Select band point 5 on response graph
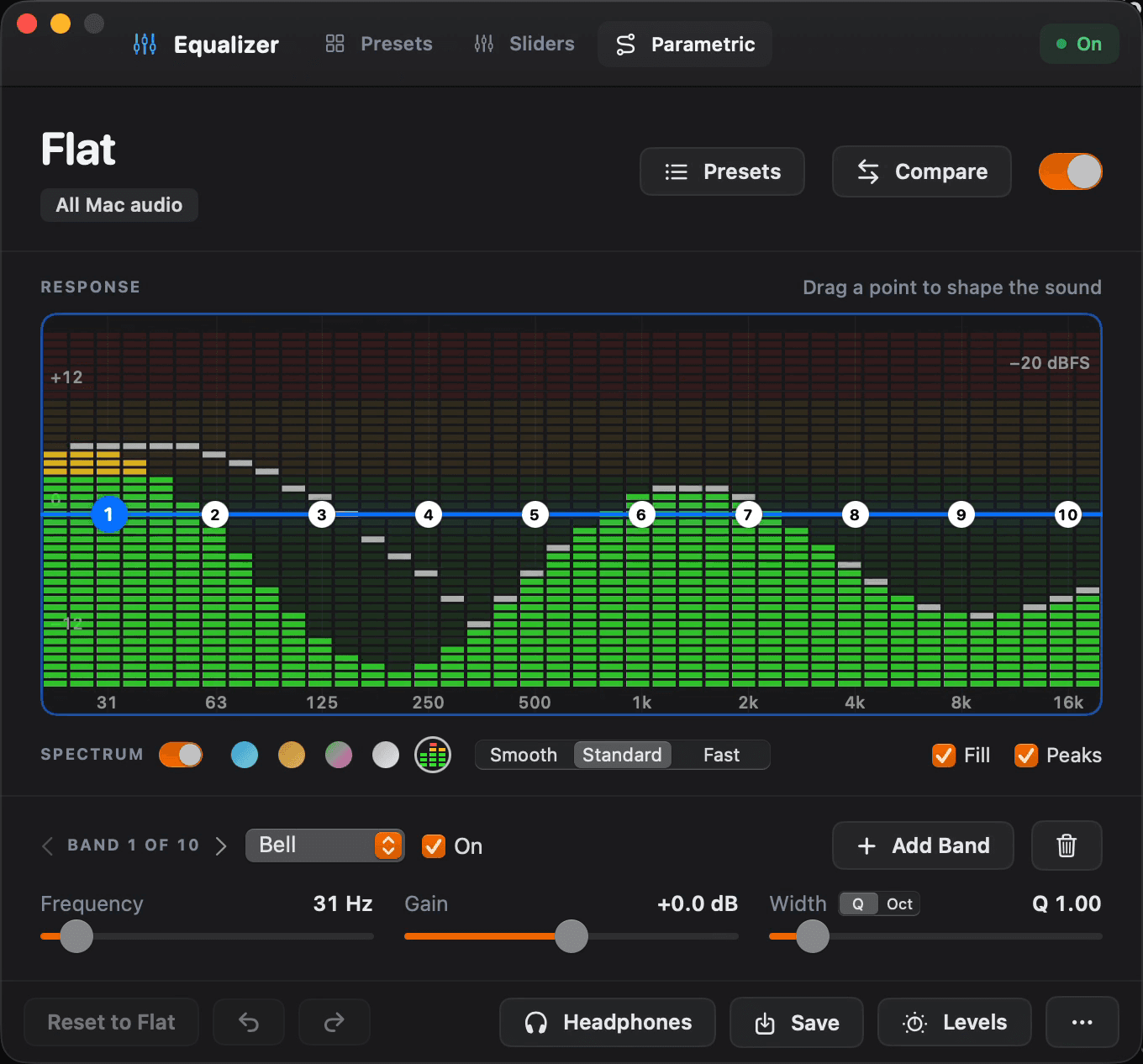The image size is (1143, 1064). coord(535,514)
